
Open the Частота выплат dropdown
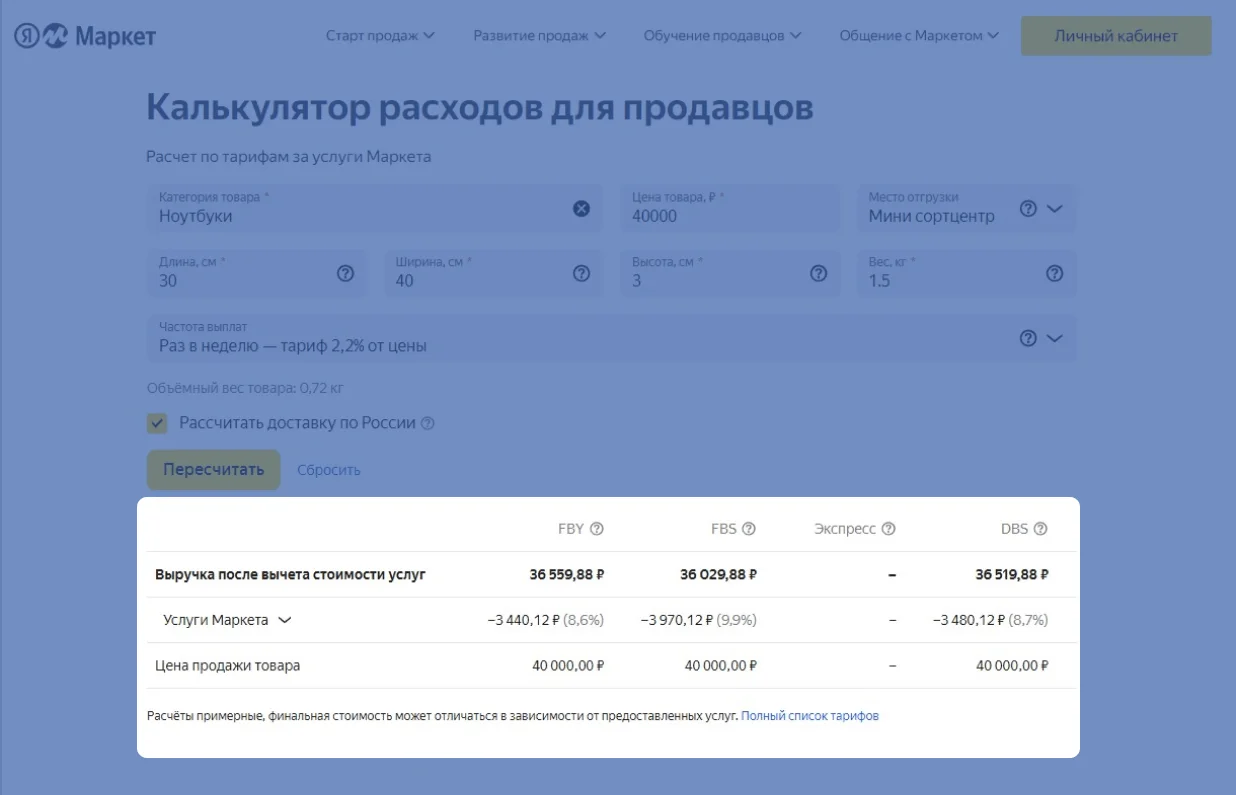tap(1054, 338)
